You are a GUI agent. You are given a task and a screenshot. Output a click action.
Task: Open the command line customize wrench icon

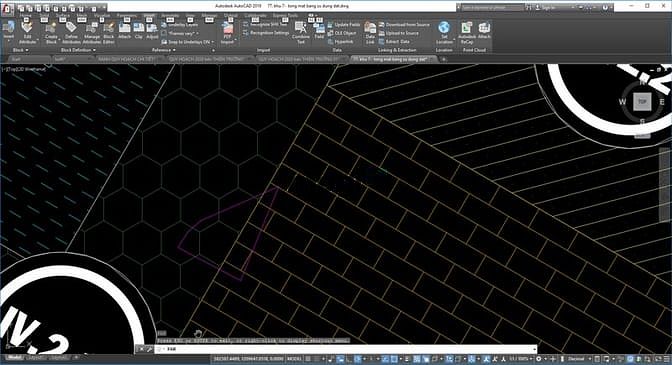pos(150,349)
